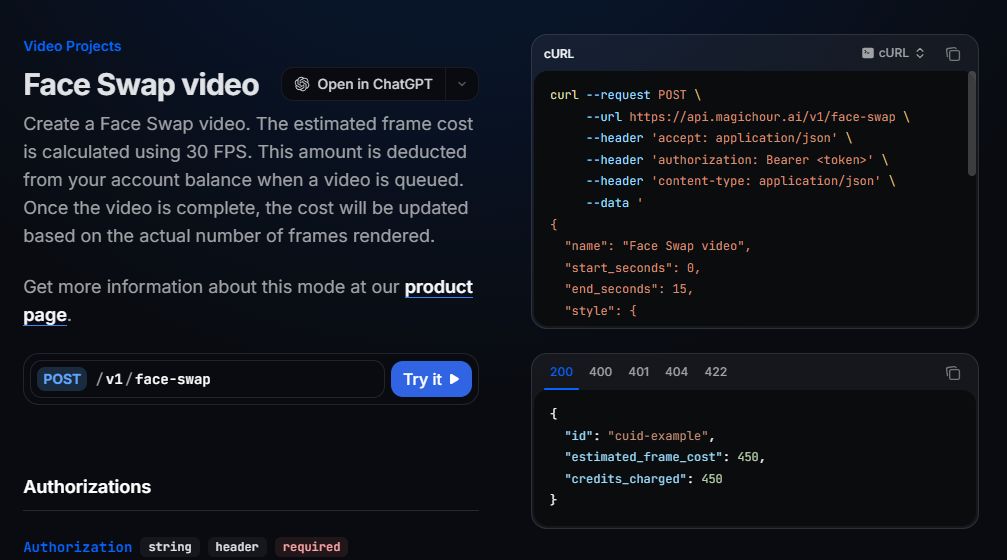The width and height of the screenshot is (1007, 560).
Task: Switch to the 400 response tab
Action: pos(600,372)
